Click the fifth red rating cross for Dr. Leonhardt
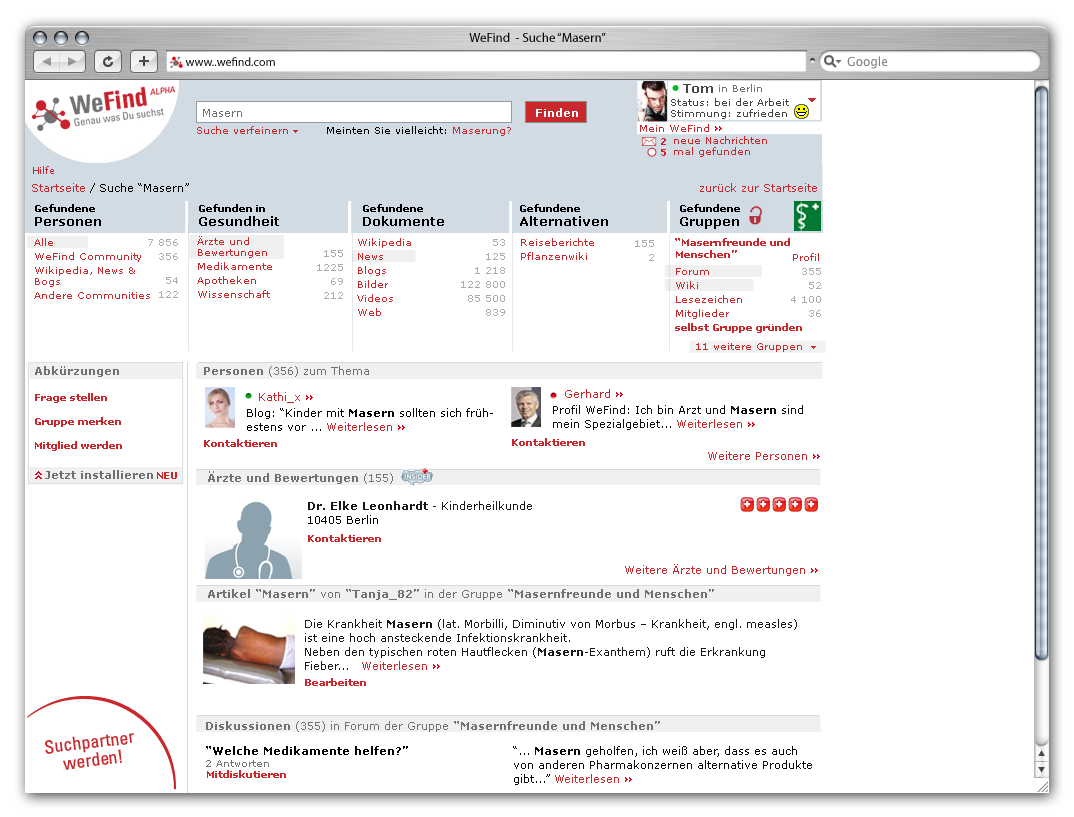Image resolution: width=1074 pixels, height=817 pixels. point(811,505)
